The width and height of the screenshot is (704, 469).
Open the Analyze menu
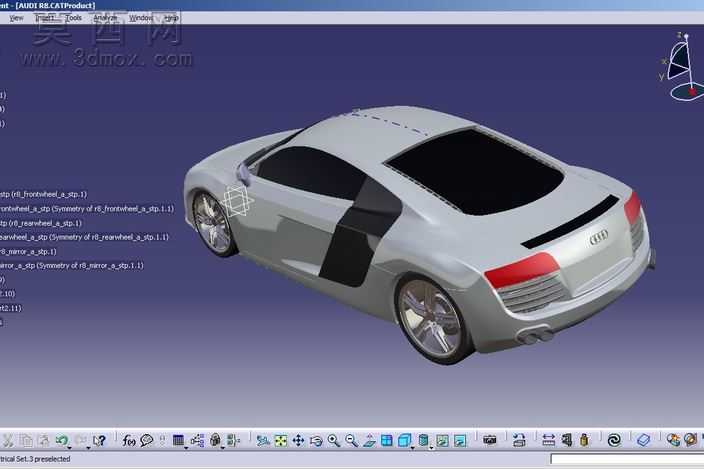105,18
